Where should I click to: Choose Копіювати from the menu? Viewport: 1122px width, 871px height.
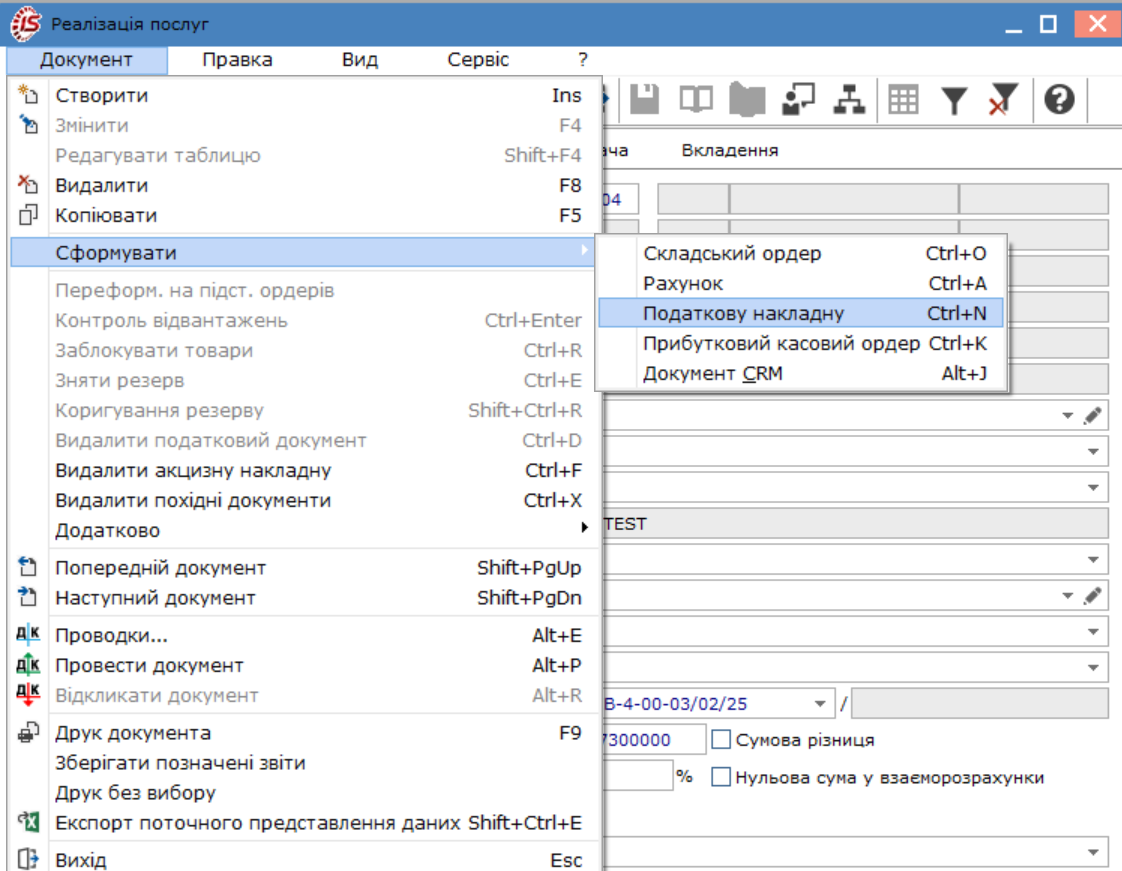coord(303,215)
